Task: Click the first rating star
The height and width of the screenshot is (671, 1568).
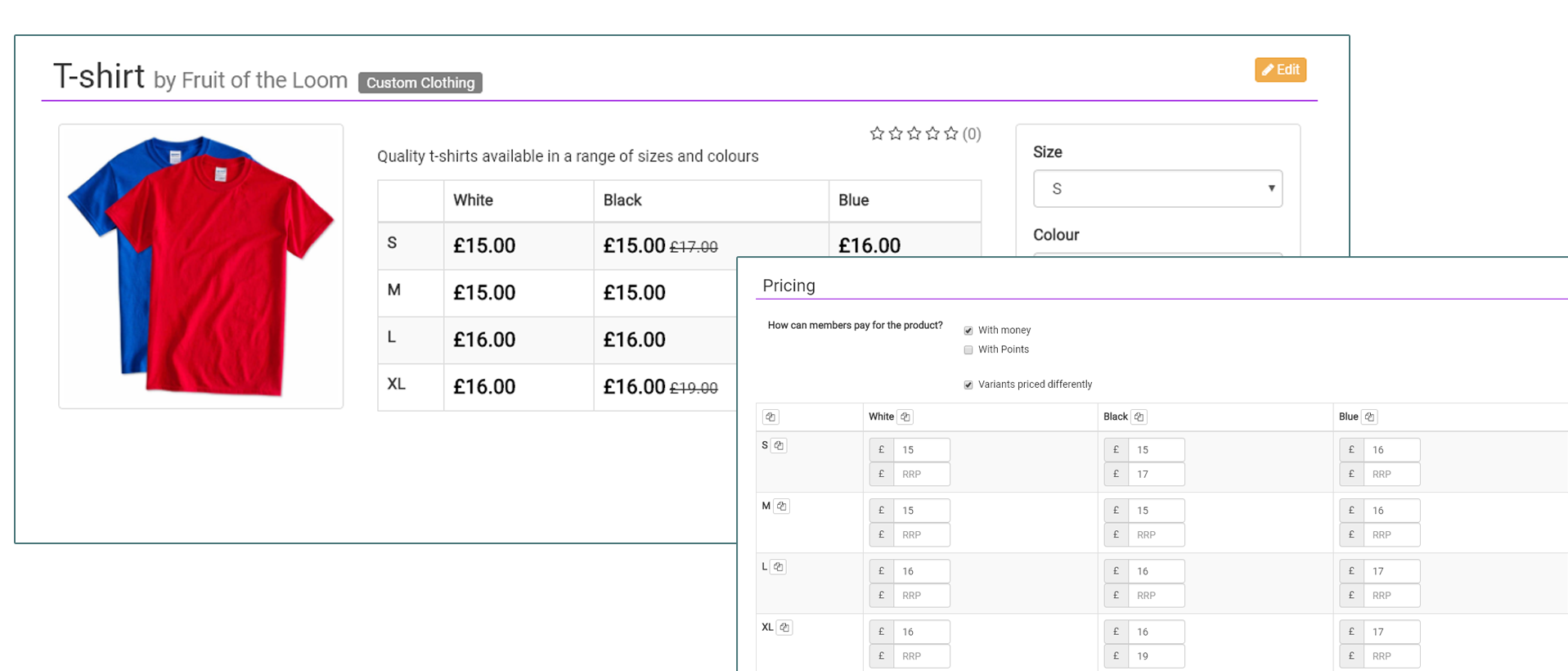Action: (x=877, y=133)
